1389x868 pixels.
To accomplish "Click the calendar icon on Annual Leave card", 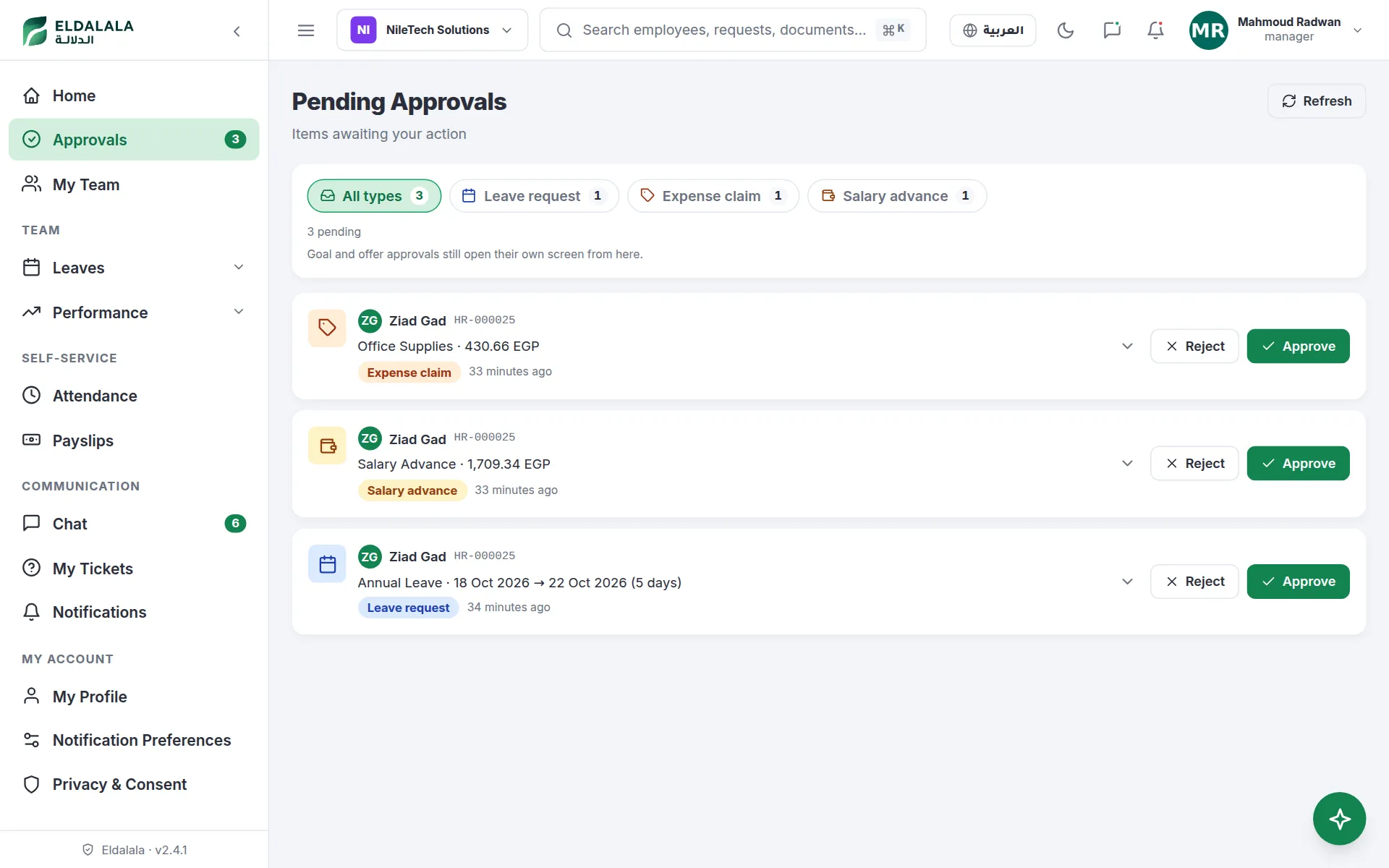I will [x=327, y=564].
